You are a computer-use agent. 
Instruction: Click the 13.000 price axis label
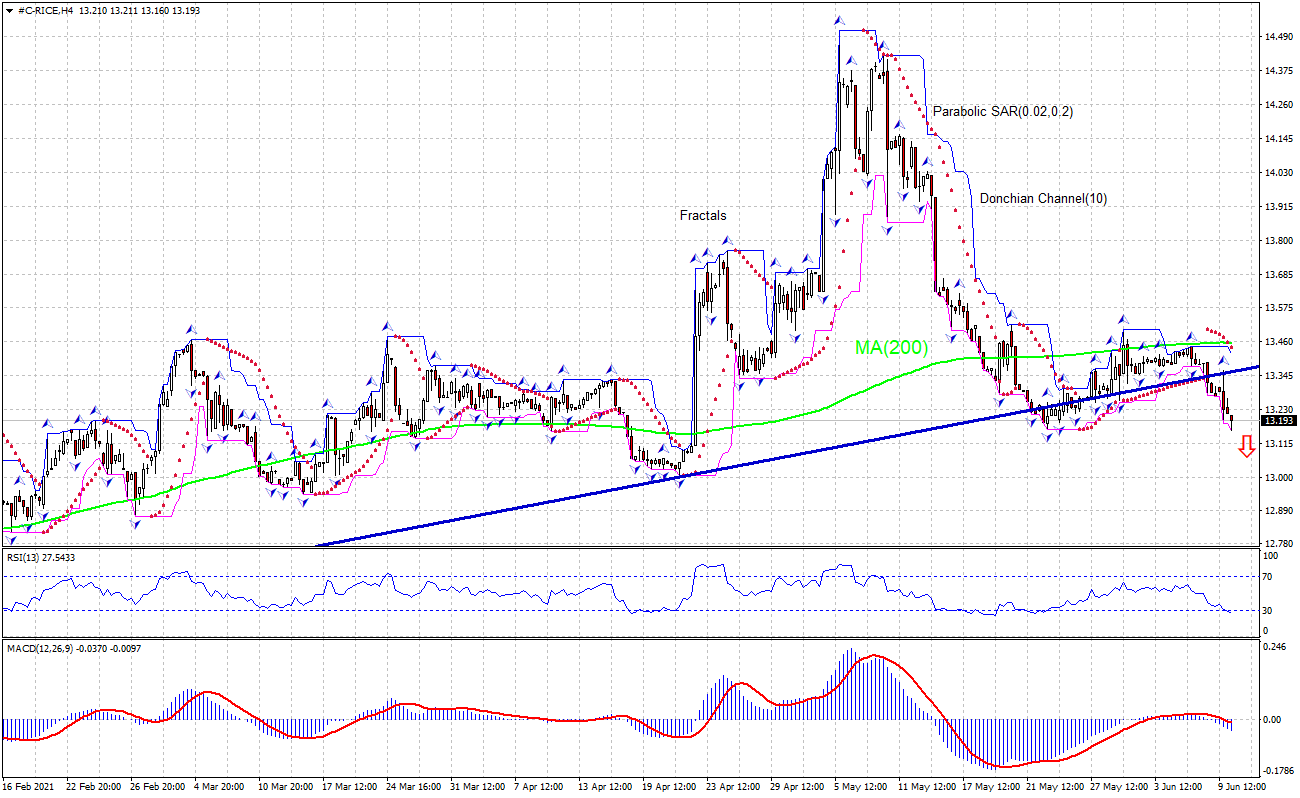(x=1277, y=478)
